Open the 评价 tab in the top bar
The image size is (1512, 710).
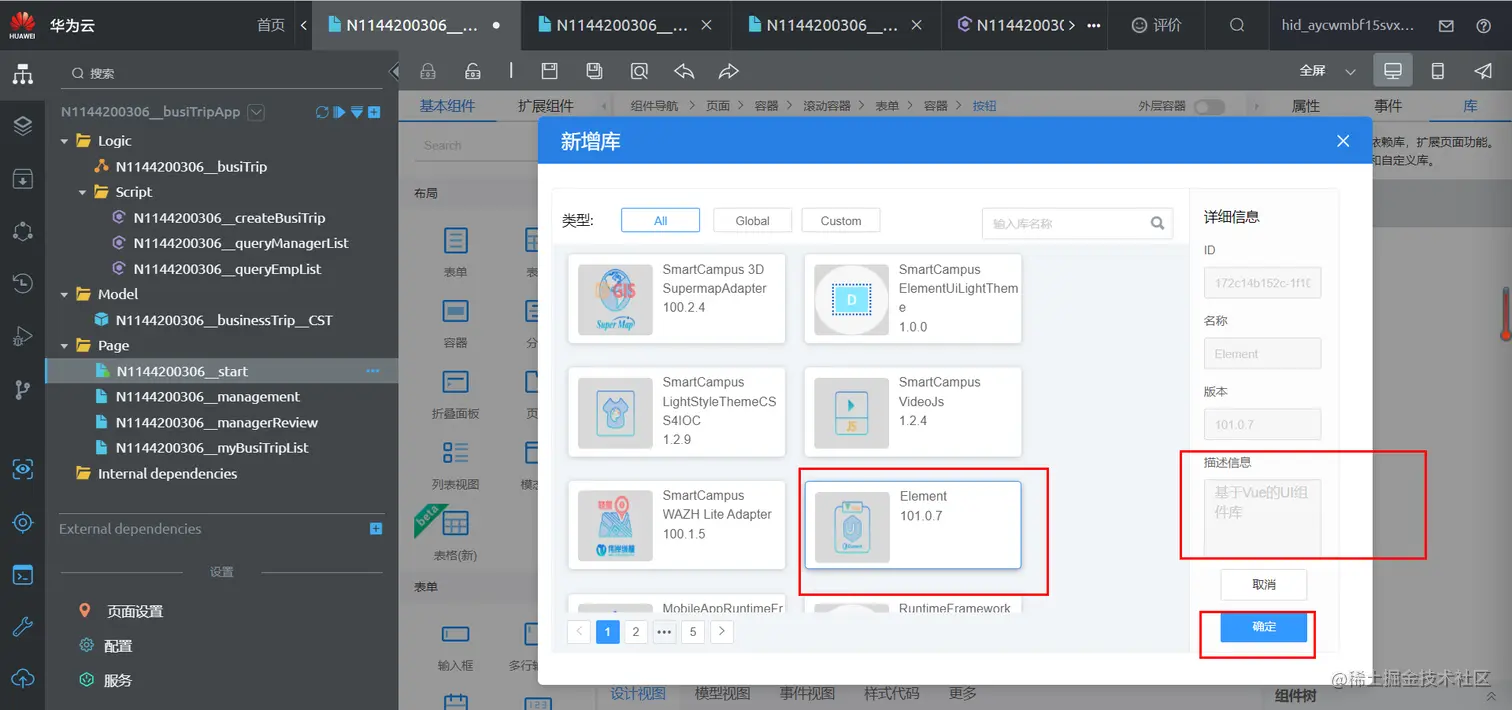pos(1156,25)
